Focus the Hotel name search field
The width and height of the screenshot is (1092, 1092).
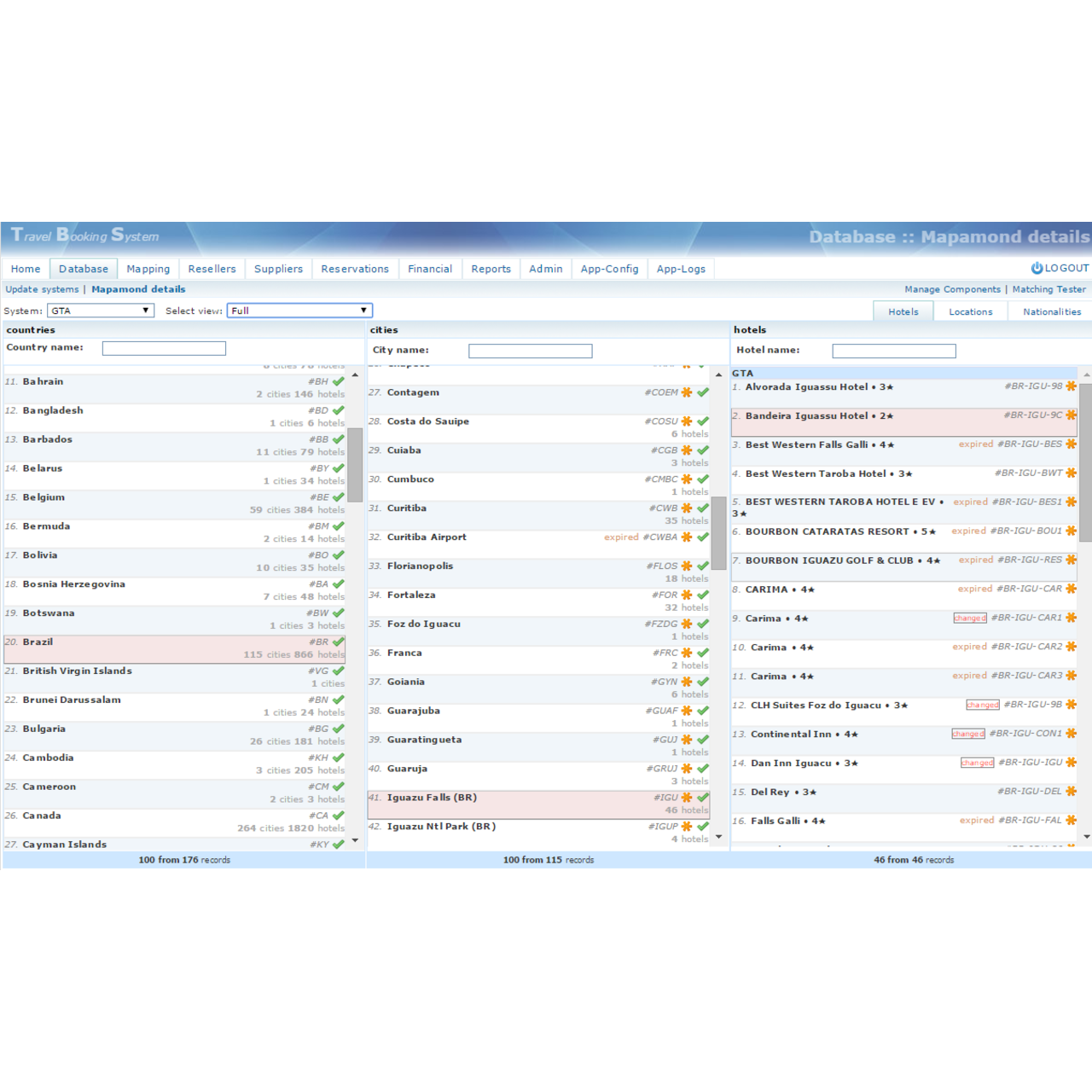pyautogui.click(x=893, y=351)
